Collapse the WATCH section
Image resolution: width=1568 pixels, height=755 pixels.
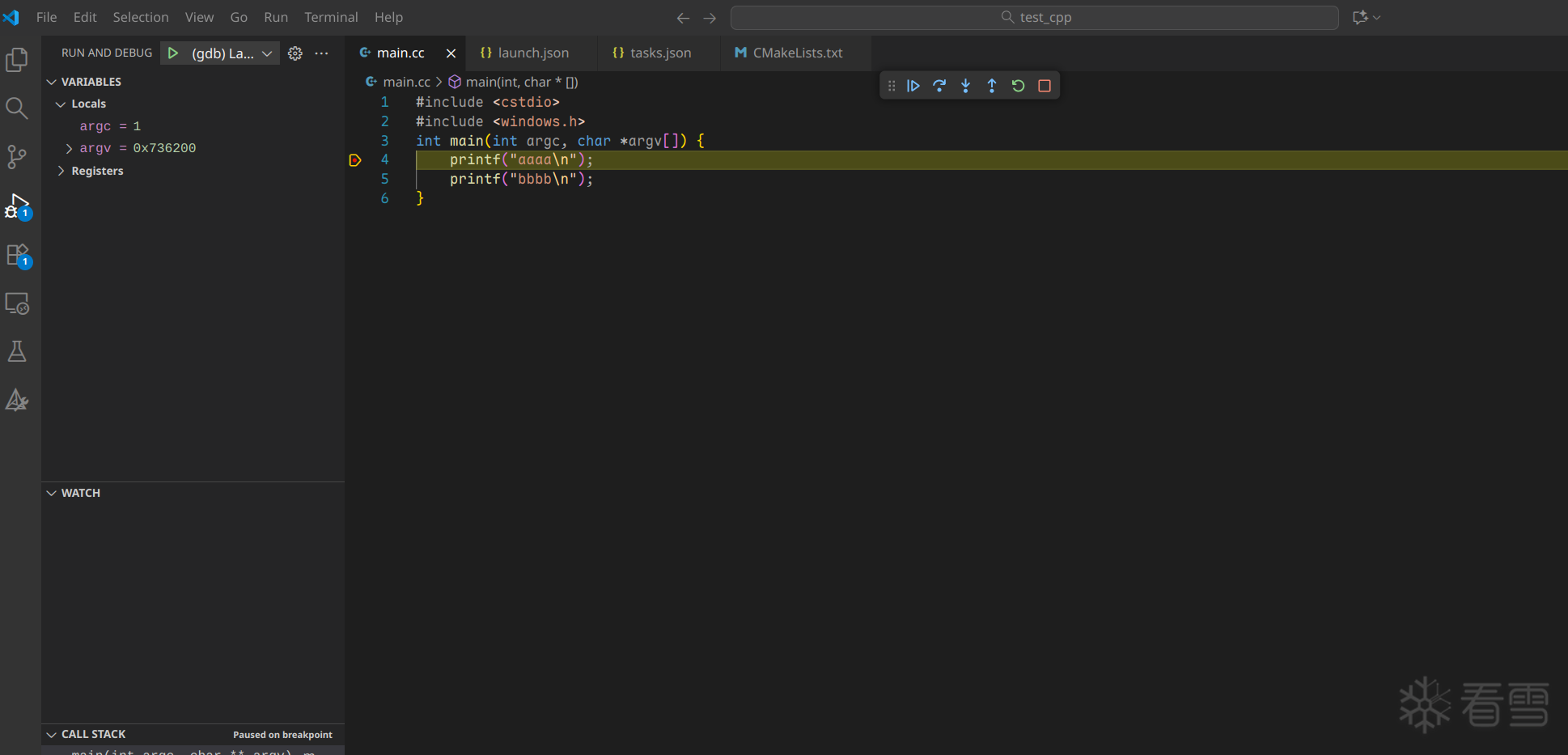point(52,493)
